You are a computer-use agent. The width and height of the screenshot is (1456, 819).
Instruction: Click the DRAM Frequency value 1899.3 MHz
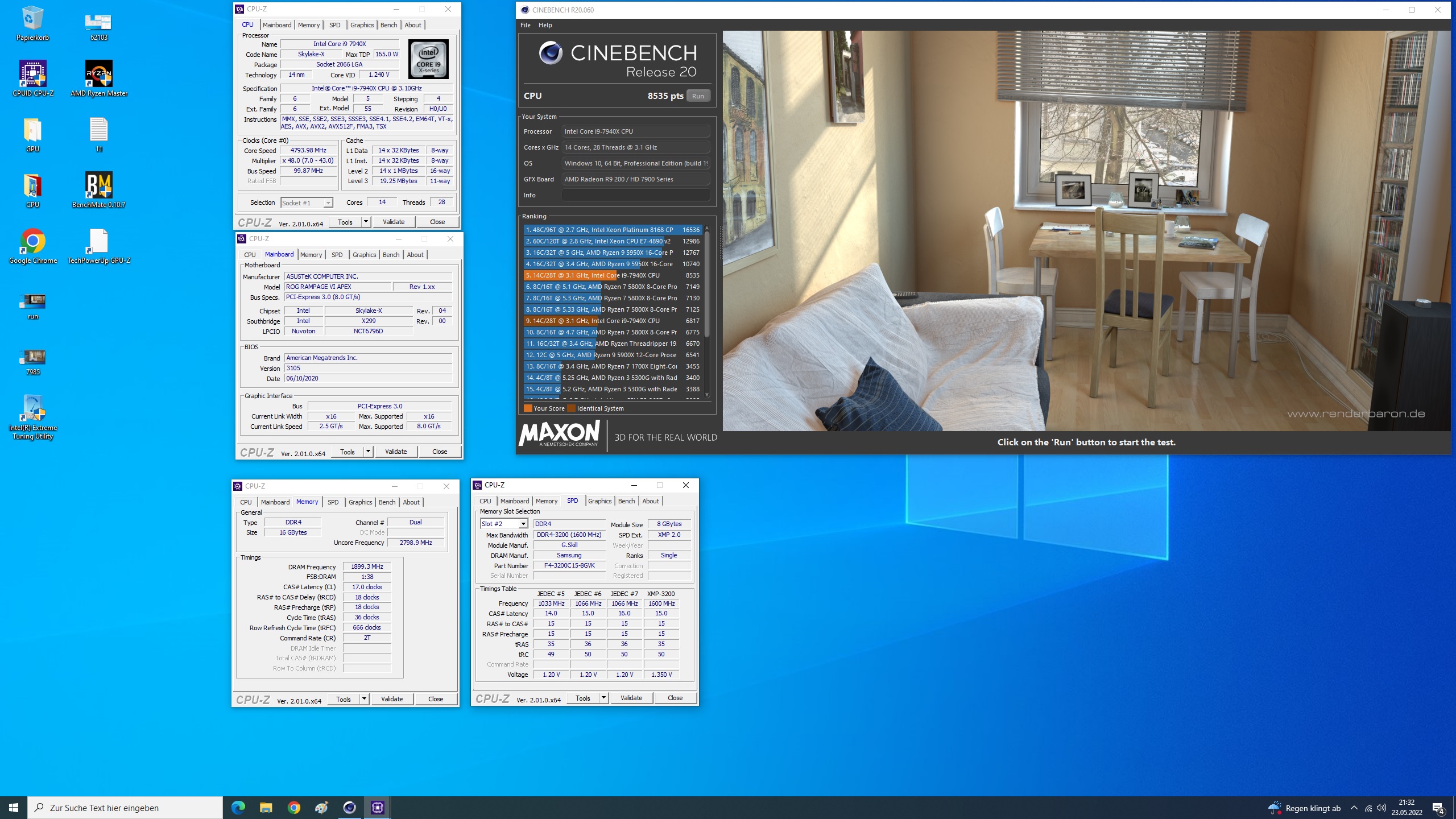pyautogui.click(x=367, y=567)
